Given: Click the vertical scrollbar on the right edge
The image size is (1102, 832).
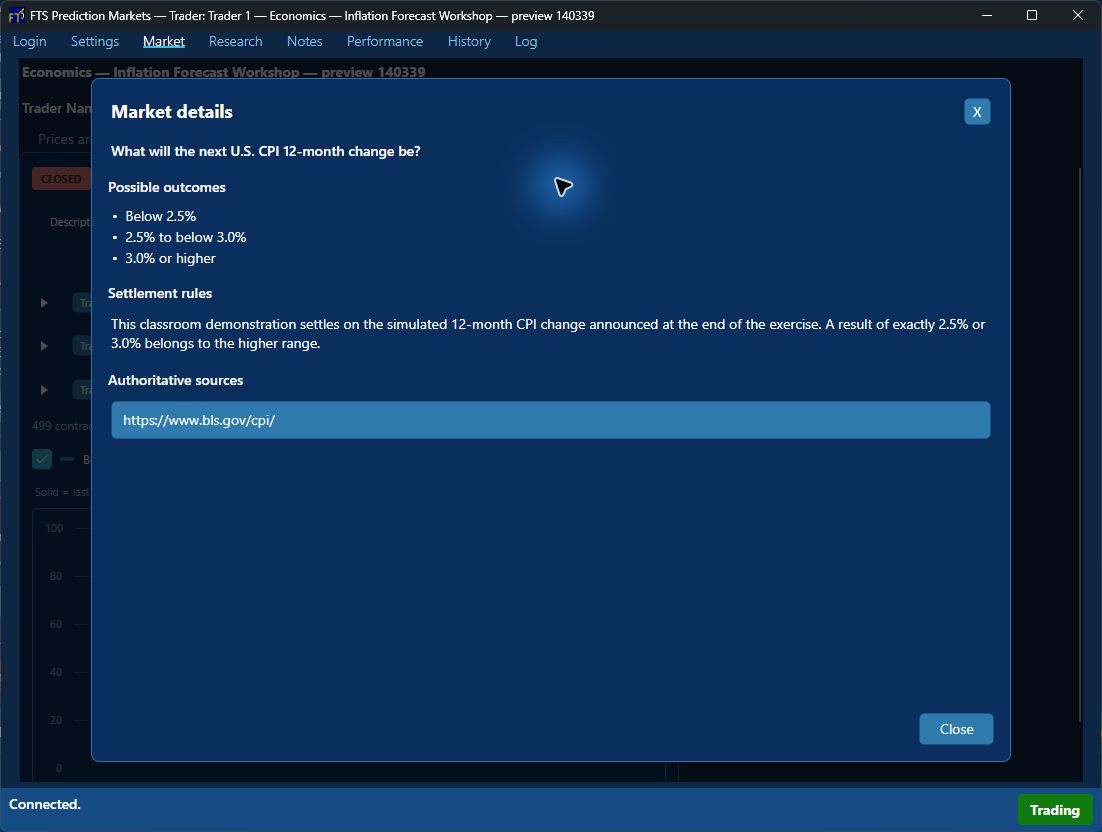Looking at the screenshot, I should 1080,444.
